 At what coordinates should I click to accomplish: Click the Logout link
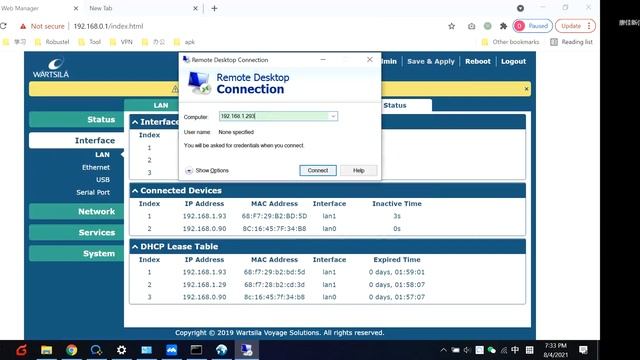click(513, 61)
